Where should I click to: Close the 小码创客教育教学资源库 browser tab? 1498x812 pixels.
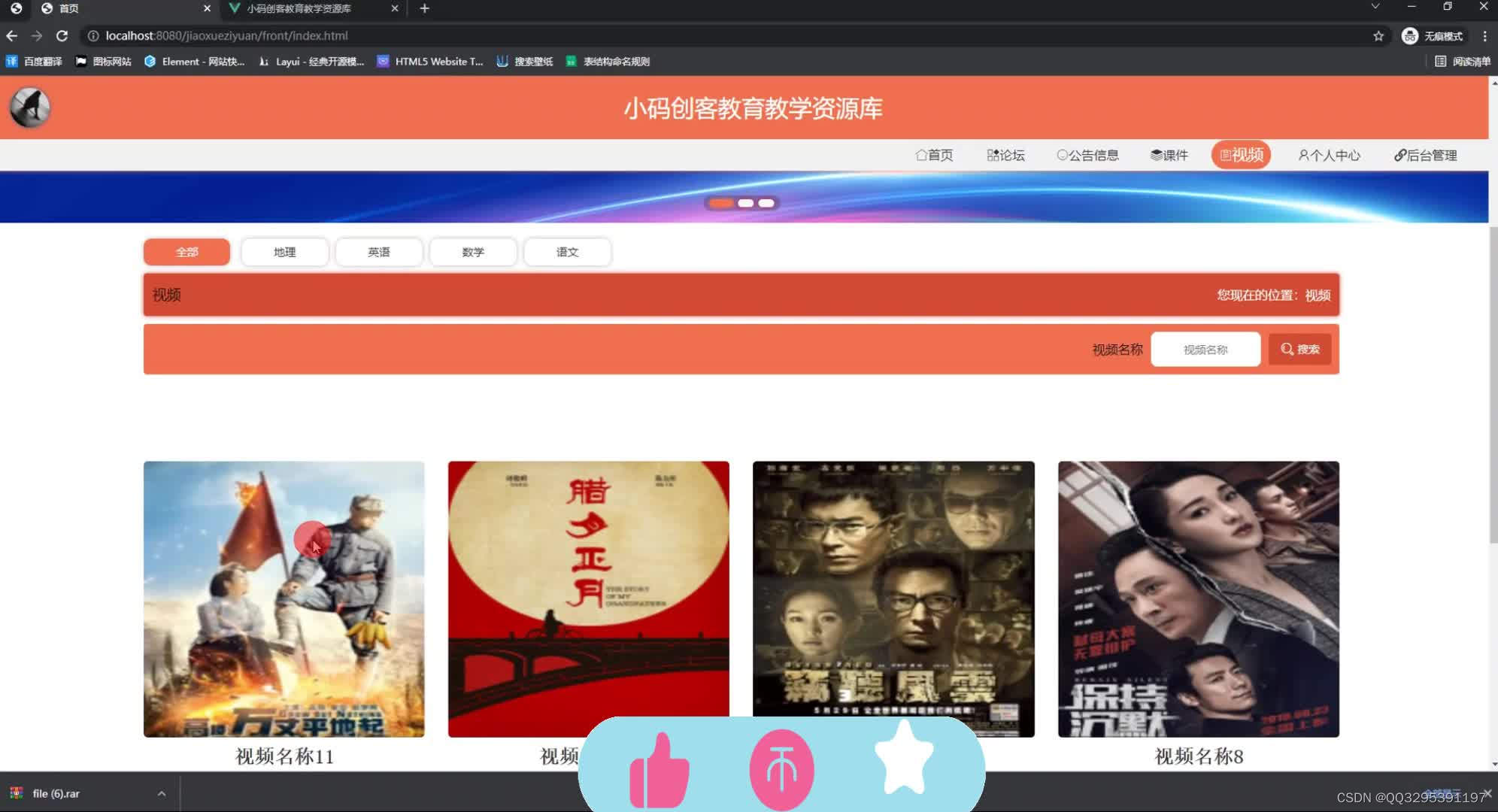coord(395,8)
